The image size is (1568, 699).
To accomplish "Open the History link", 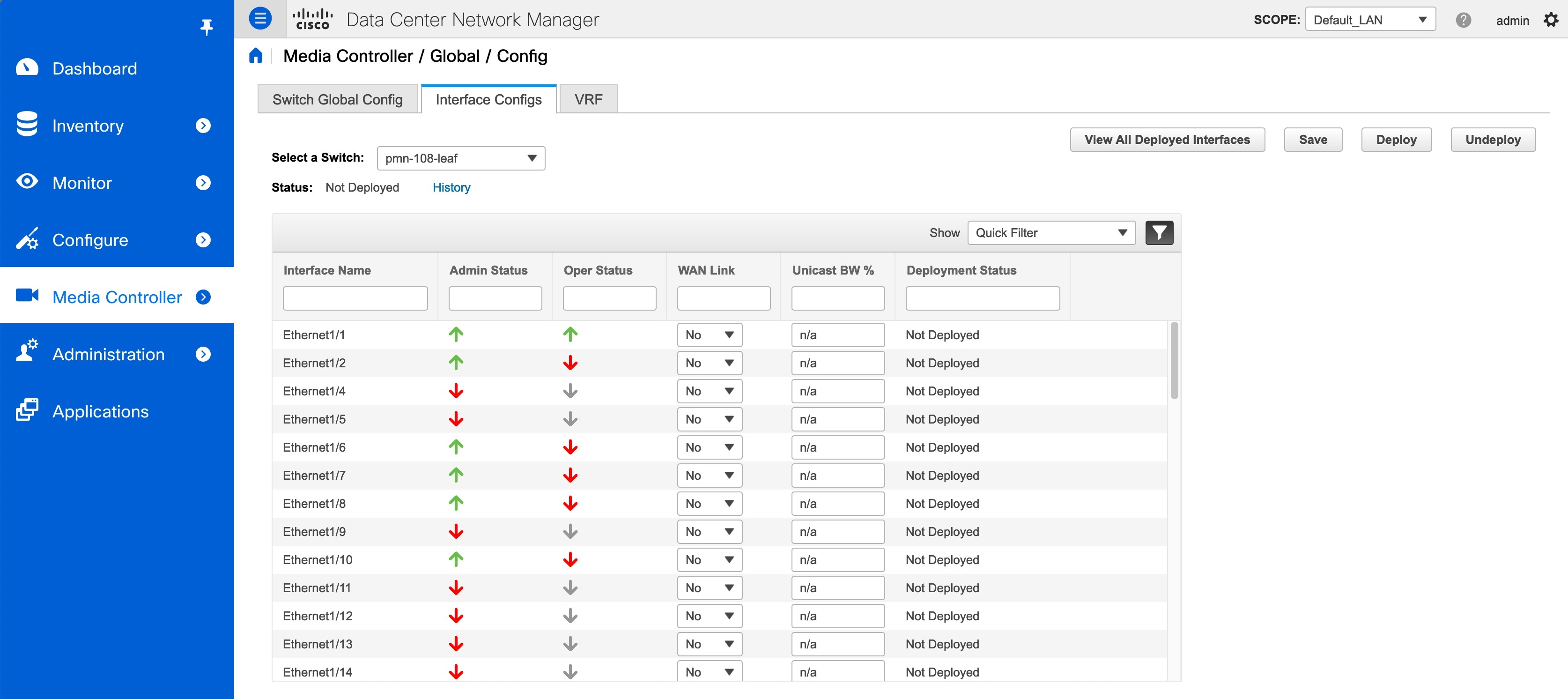I will tap(451, 187).
